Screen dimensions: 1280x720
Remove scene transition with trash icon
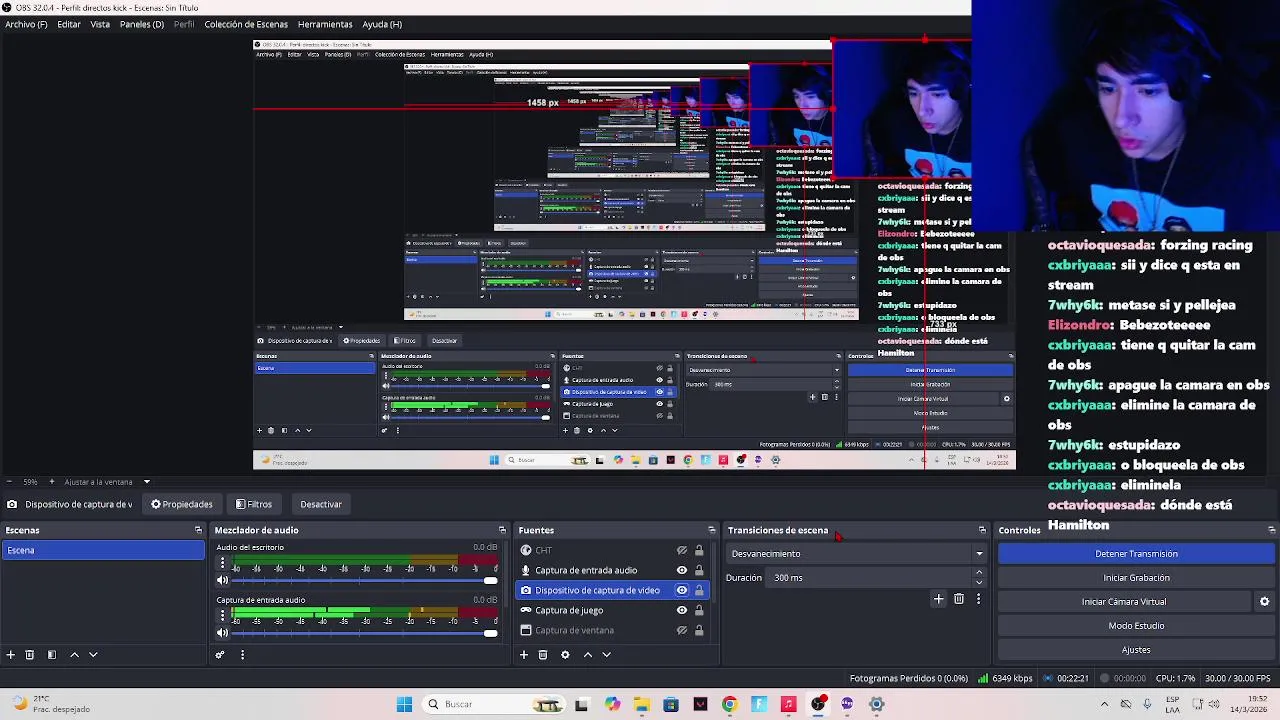pyautogui.click(x=959, y=599)
